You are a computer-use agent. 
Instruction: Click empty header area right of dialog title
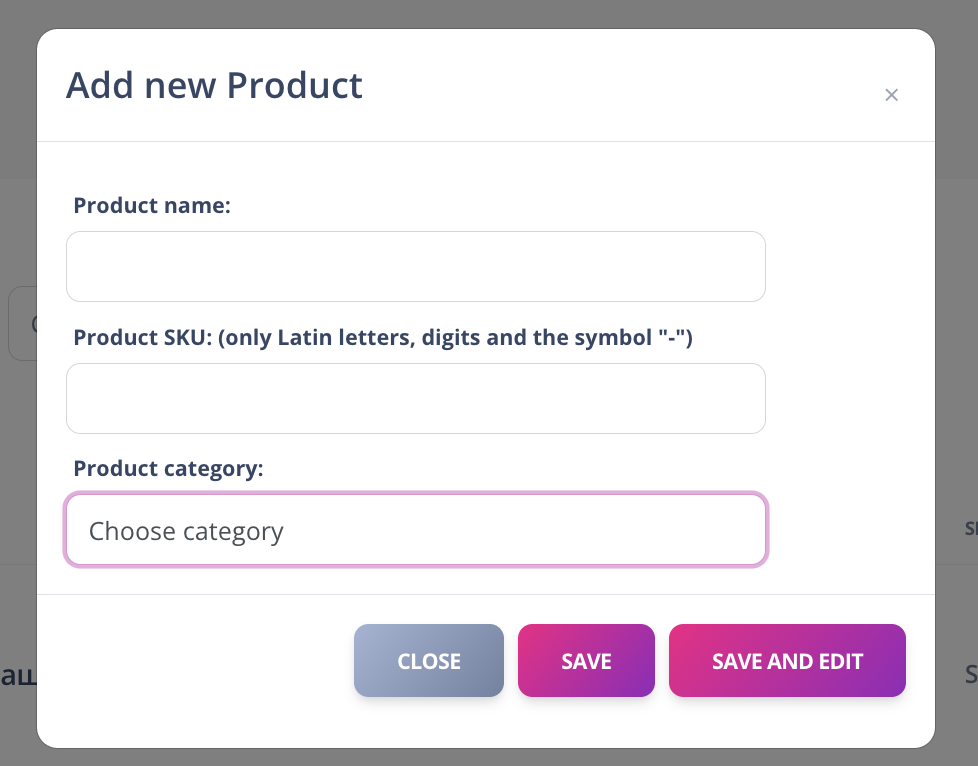click(620, 86)
